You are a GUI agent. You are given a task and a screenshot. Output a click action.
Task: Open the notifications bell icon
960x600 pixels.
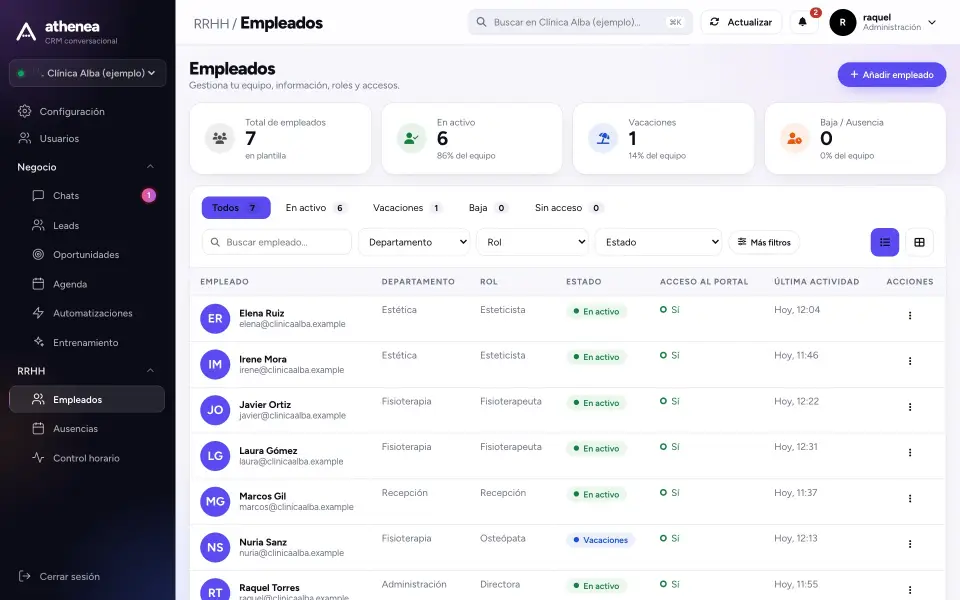point(802,22)
